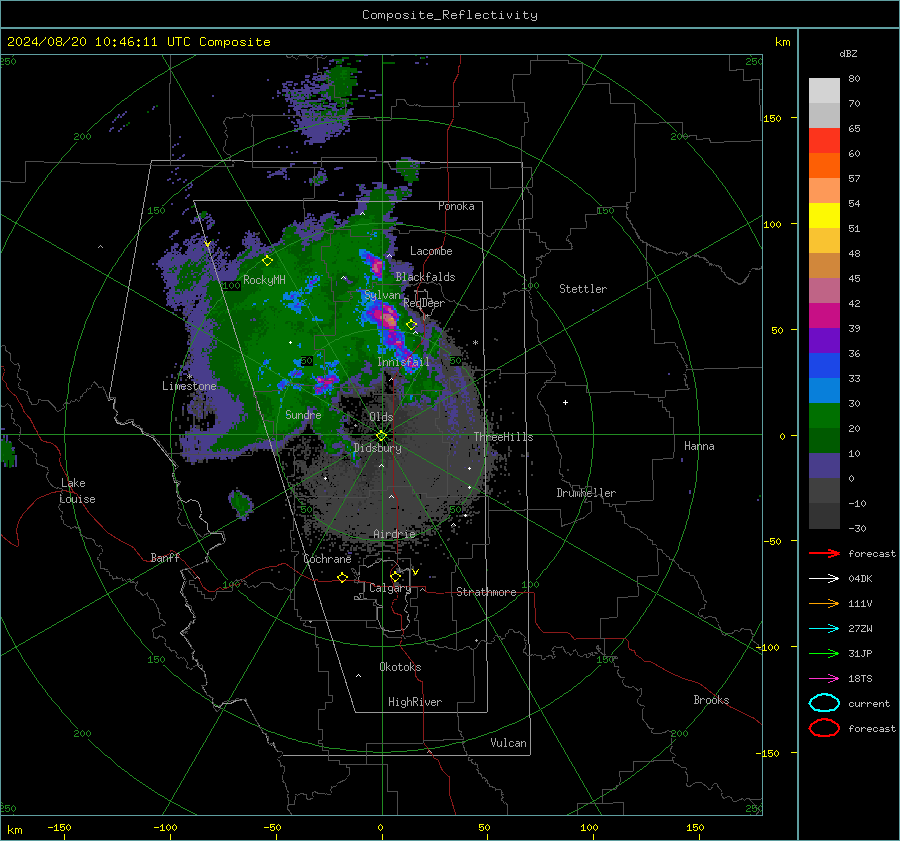This screenshot has width=900, height=841.
Task: Click the HighRiver city label
Action: 415,702
